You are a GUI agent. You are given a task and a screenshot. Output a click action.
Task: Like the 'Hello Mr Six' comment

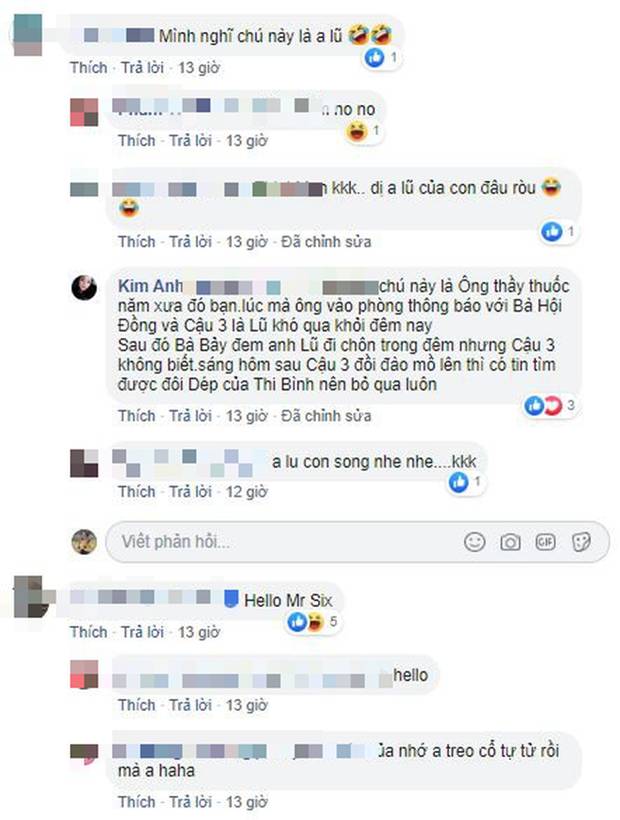pyautogui.click(x=88, y=632)
